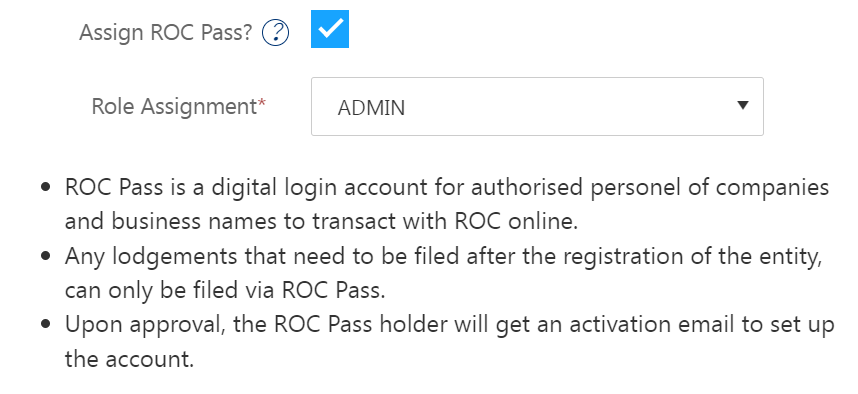Open the Role Assignment dropdown
This screenshot has height=394, width=858.
point(537,106)
